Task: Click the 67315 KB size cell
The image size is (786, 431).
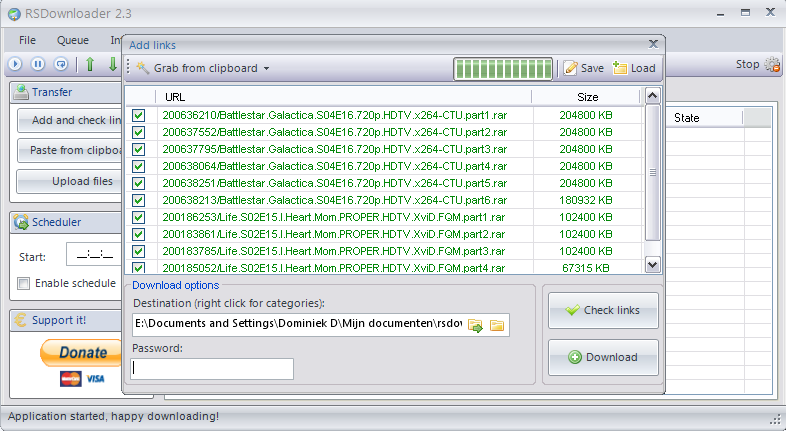Action: click(x=585, y=268)
